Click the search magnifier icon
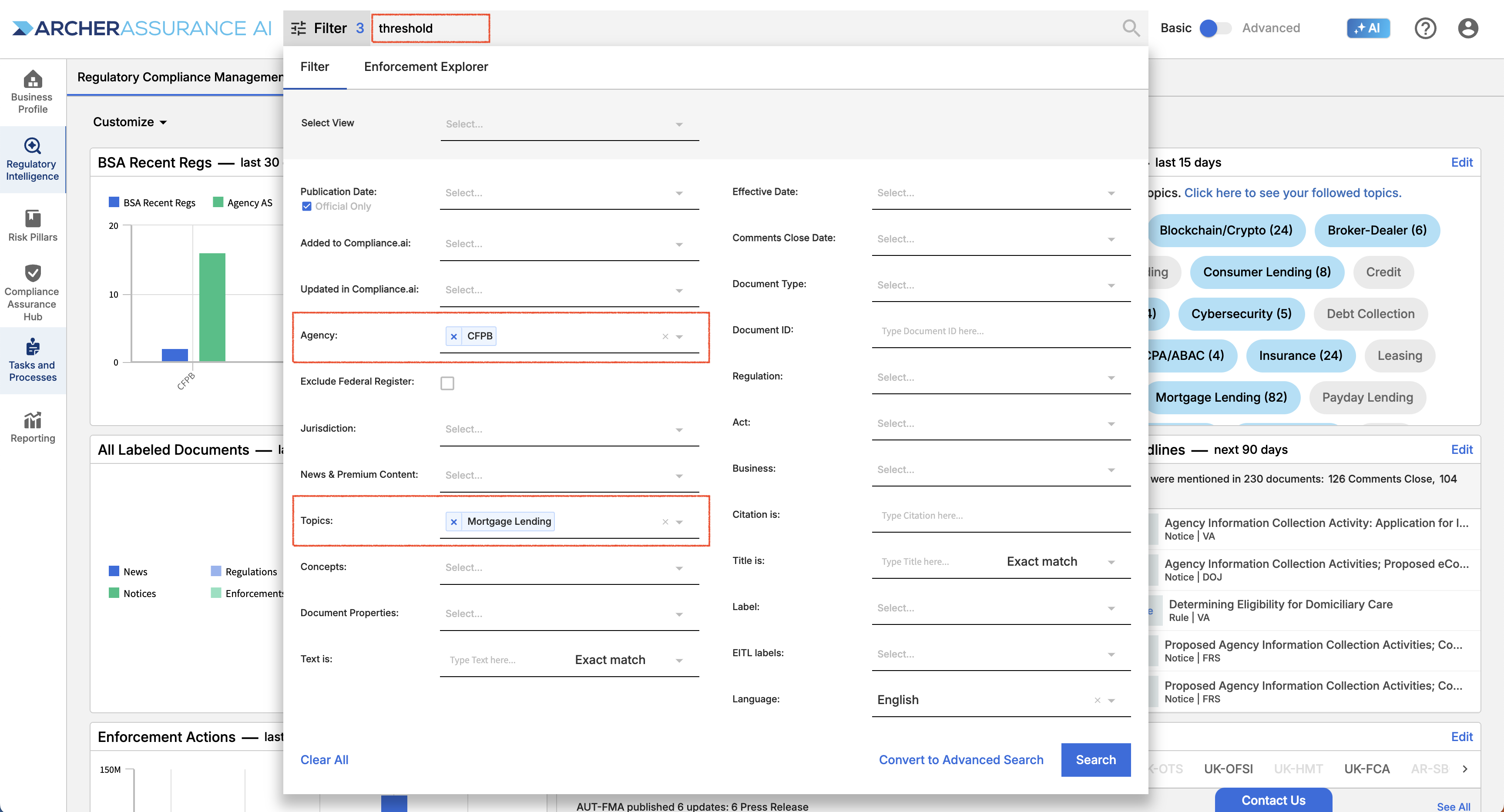Screen dimensions: 1504x812 (x=1131, y=27)
